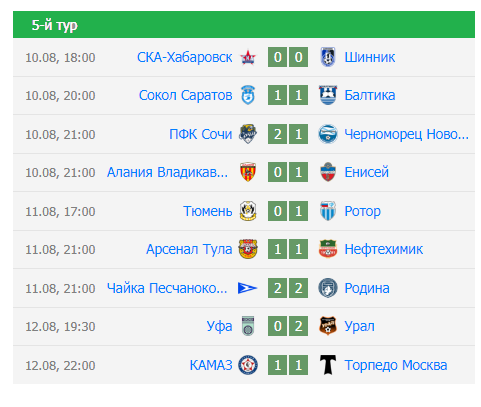Click the КАМАЗ round team logo

point(248,365)
